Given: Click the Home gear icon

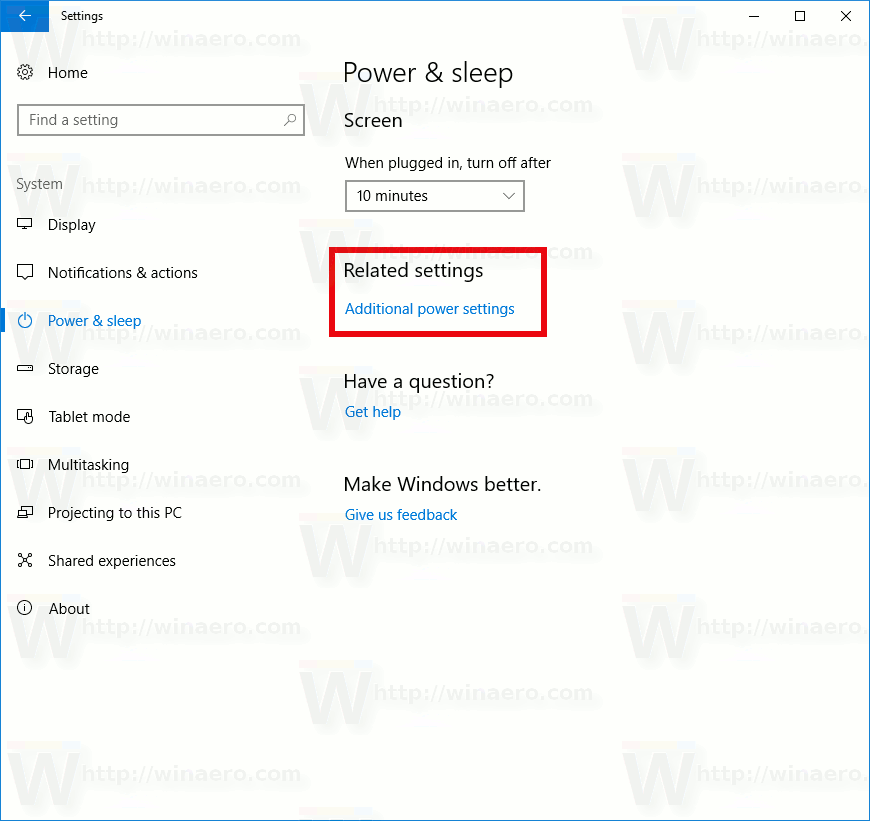Looking at the screenshot, I should point(24,72).
